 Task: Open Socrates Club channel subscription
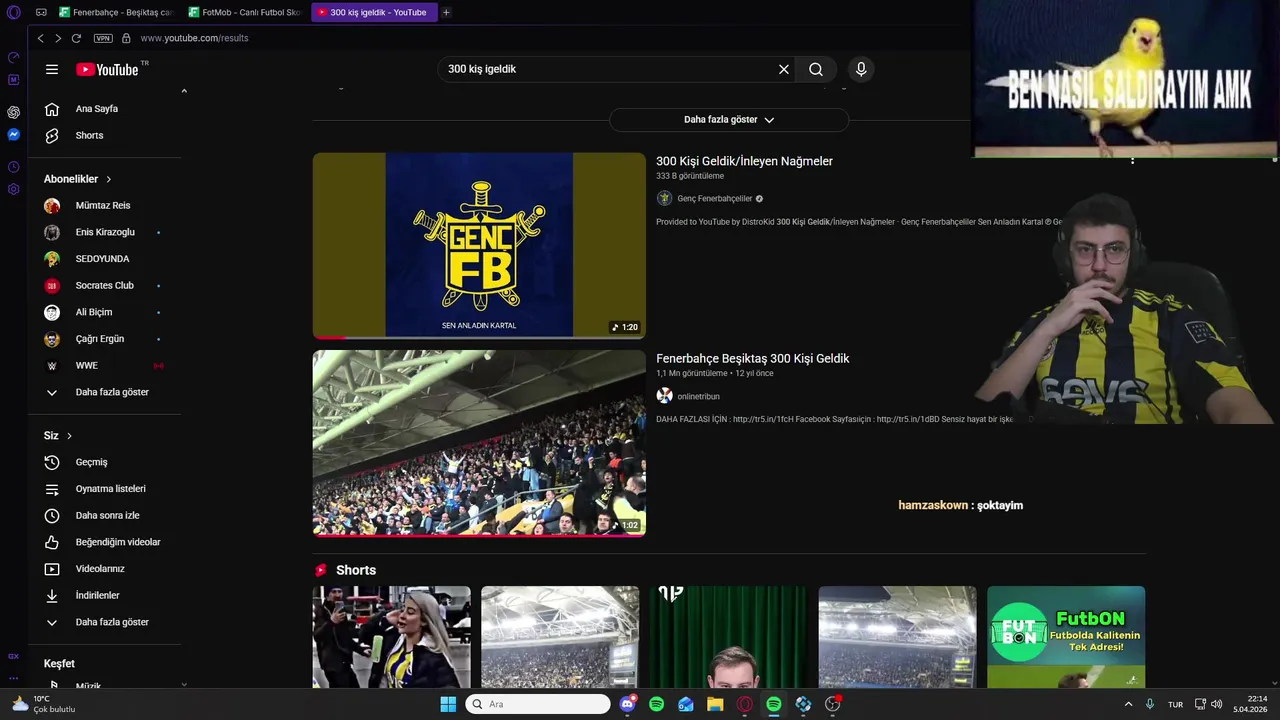pyautogui.click(x=104, y=285)
